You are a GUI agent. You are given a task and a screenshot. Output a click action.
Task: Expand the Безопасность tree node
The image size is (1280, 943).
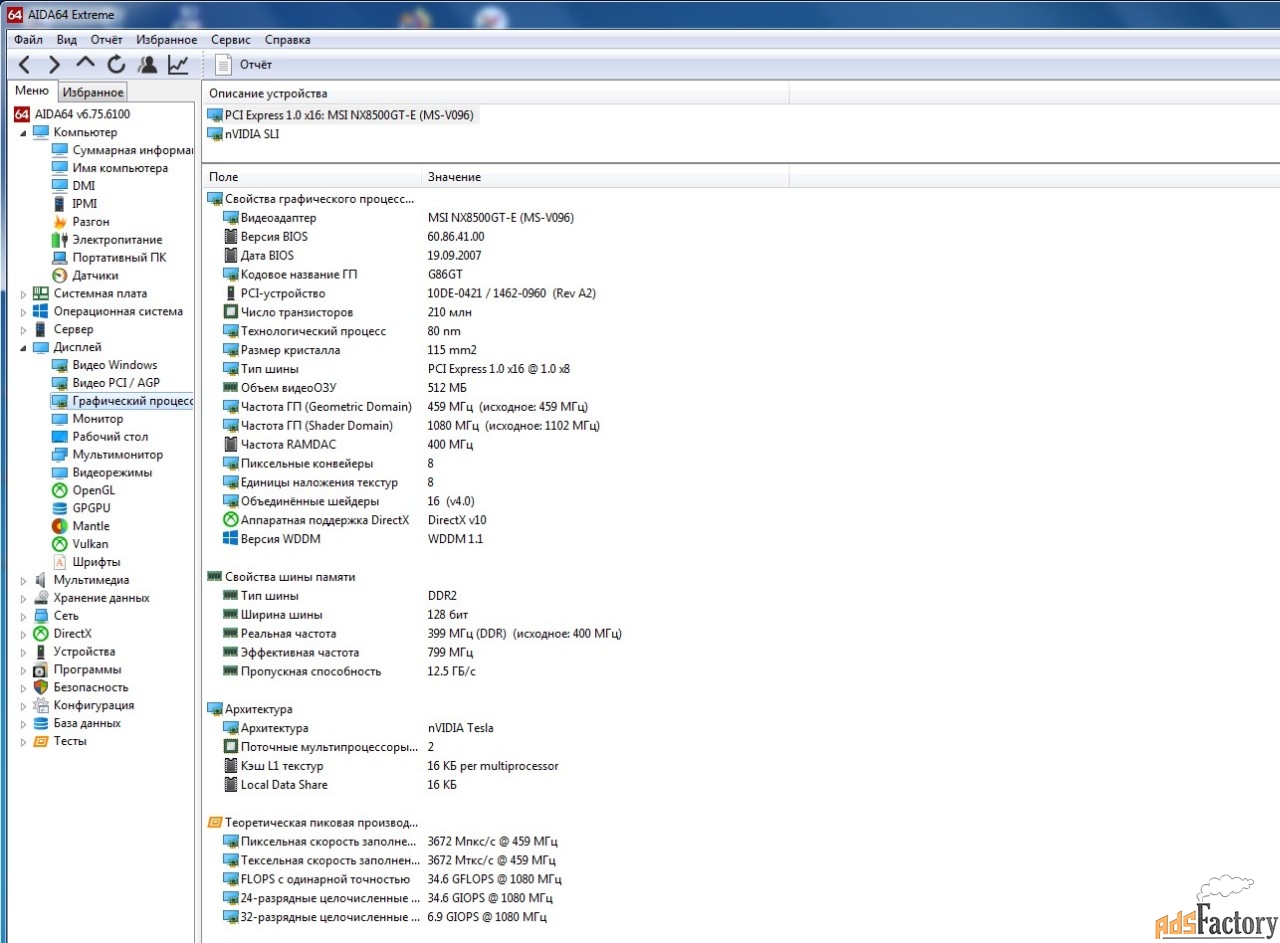[x=23, y=688]
